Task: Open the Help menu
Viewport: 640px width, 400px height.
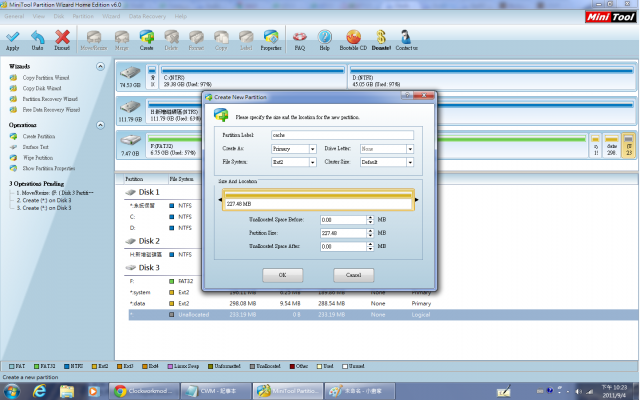Action: [x=181, y=16]
